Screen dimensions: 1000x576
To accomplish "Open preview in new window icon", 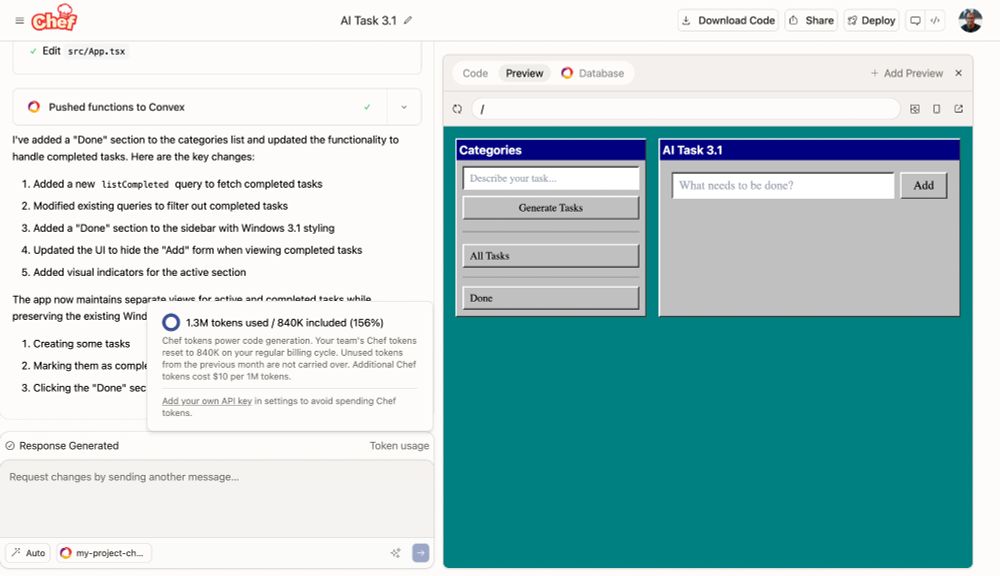I will tap(959, 109).
